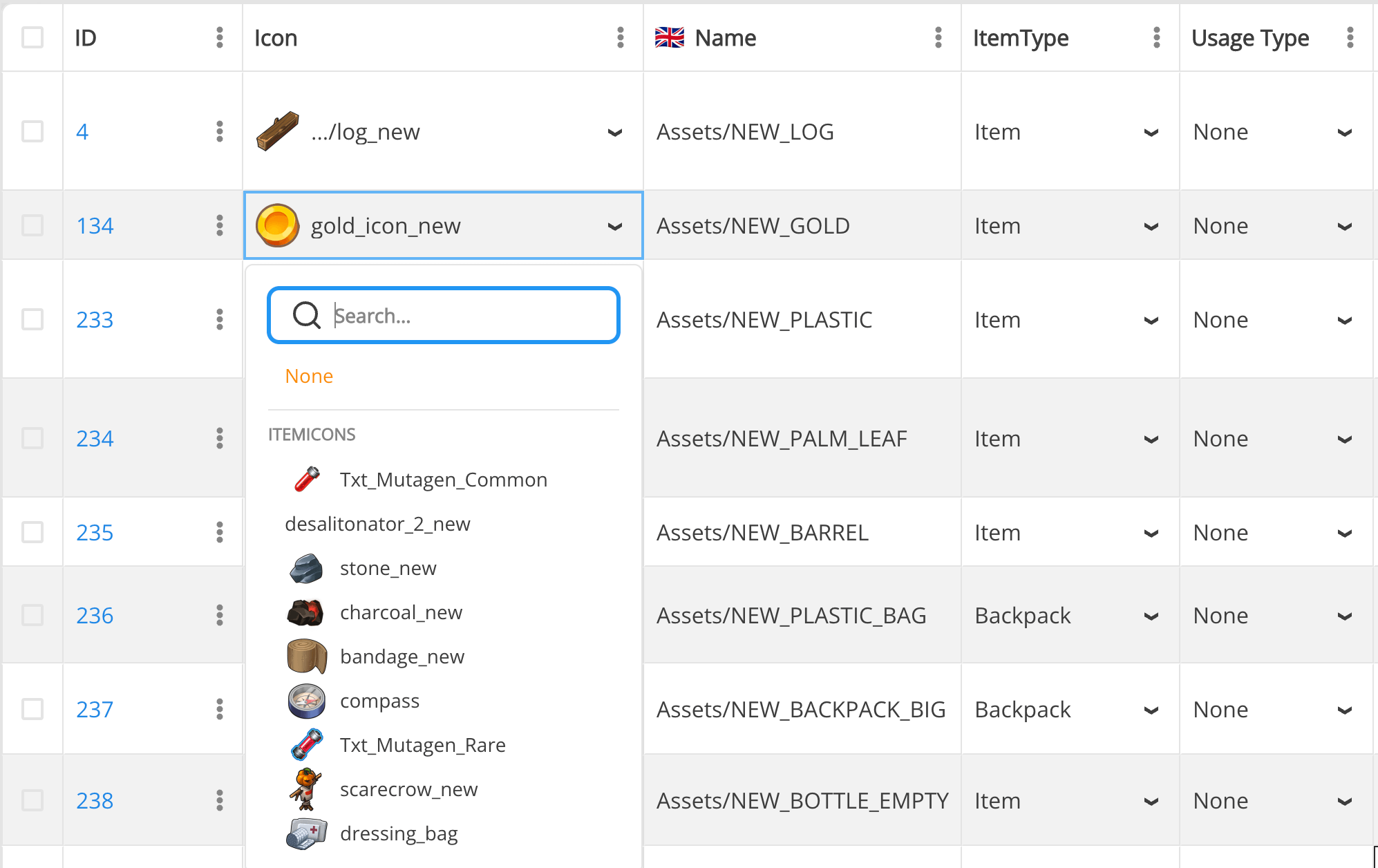Select the compass icon
The width and height of the screenshot is (1378, 868).
tap(379, 701)
